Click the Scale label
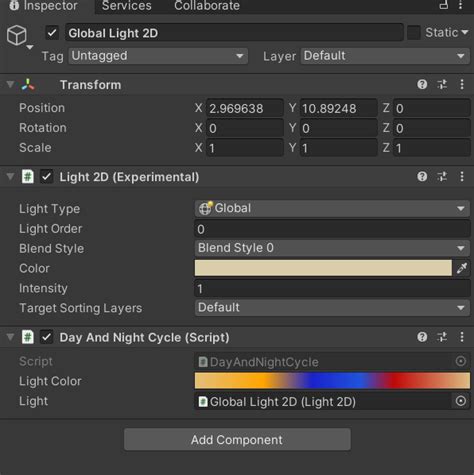474x475 pixels. point(35,147)
